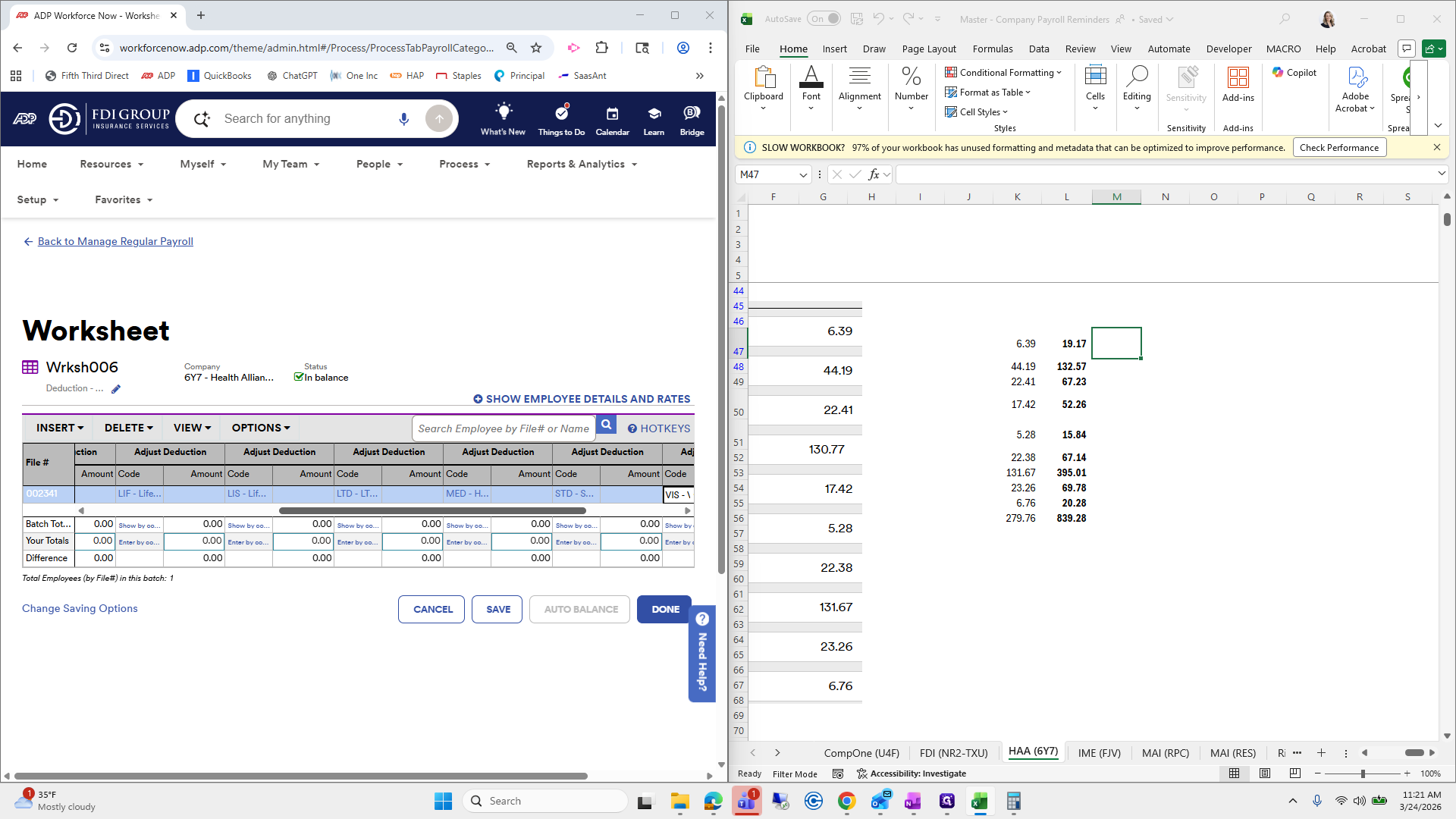1456x819 pixels.
Task: Open the ADP Calendar icon
Action: pyautogui.click(x=612, y=113)
